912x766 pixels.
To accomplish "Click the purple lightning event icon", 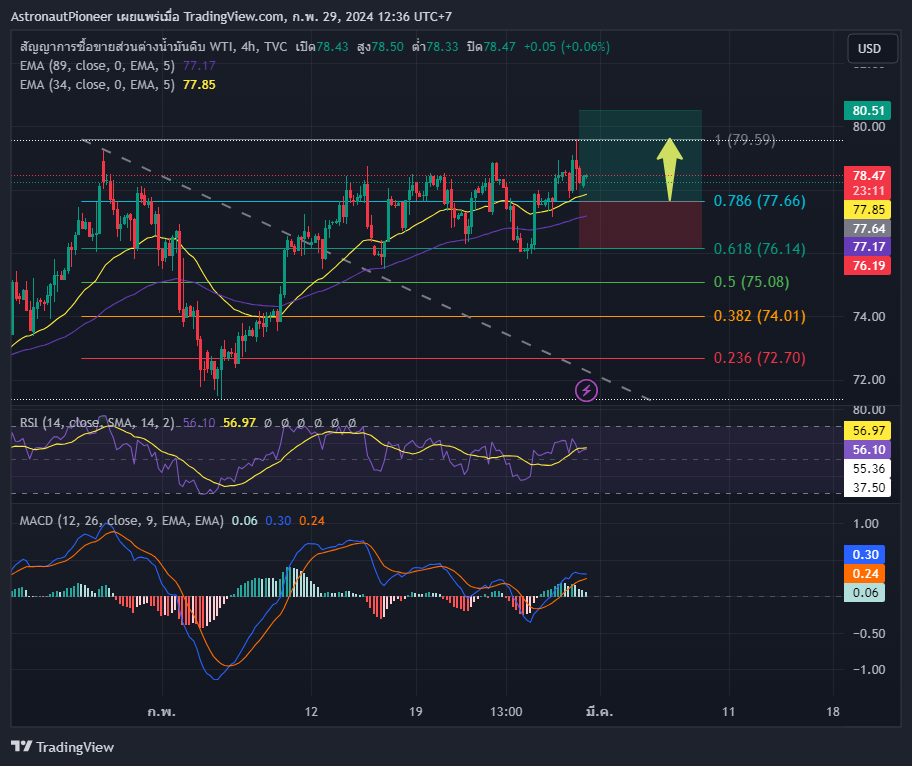I will [586, 390].
